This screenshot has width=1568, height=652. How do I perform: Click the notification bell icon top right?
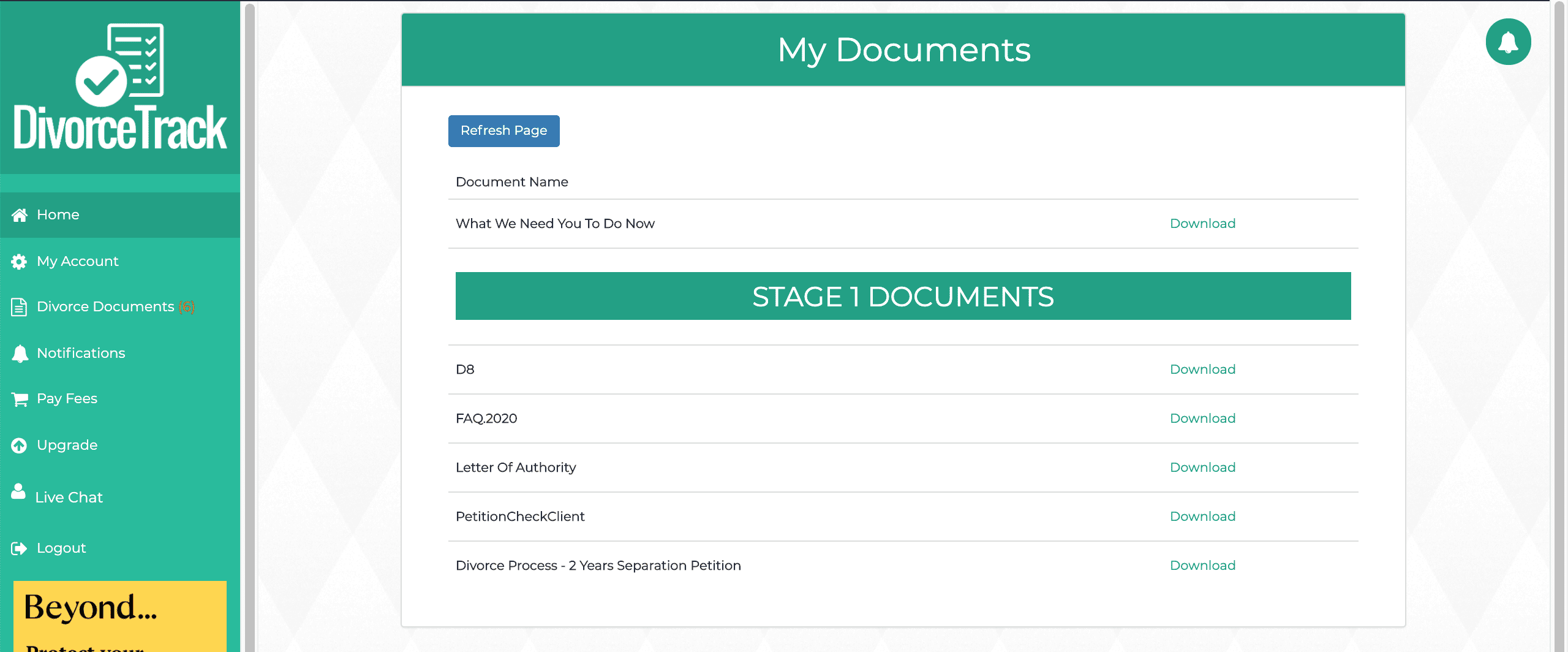point(1507,42)
